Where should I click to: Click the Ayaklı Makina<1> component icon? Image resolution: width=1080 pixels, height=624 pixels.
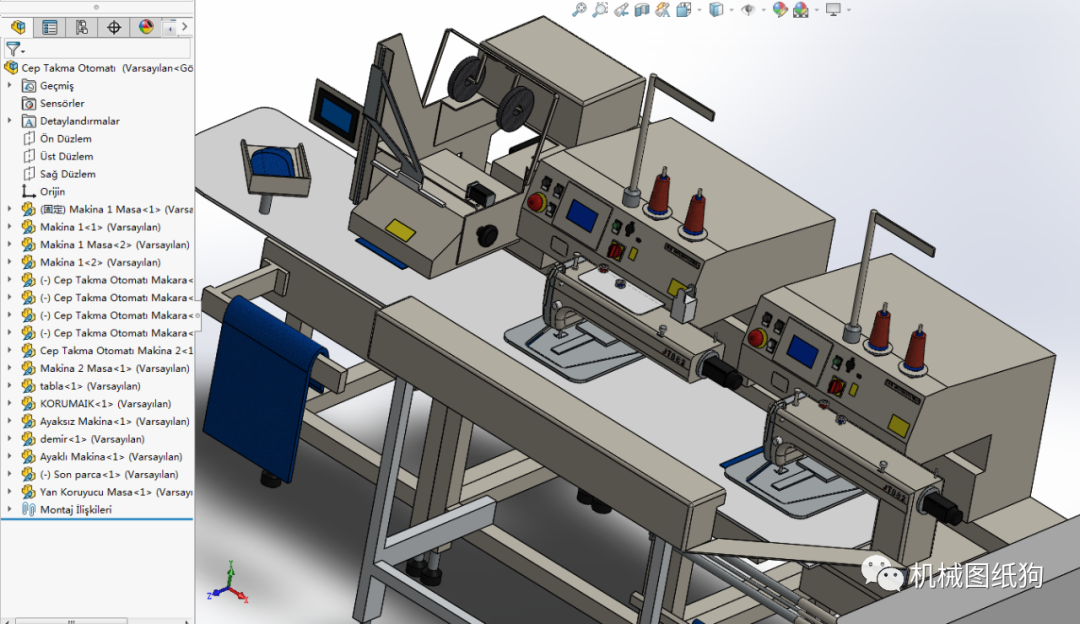(28, 457)
